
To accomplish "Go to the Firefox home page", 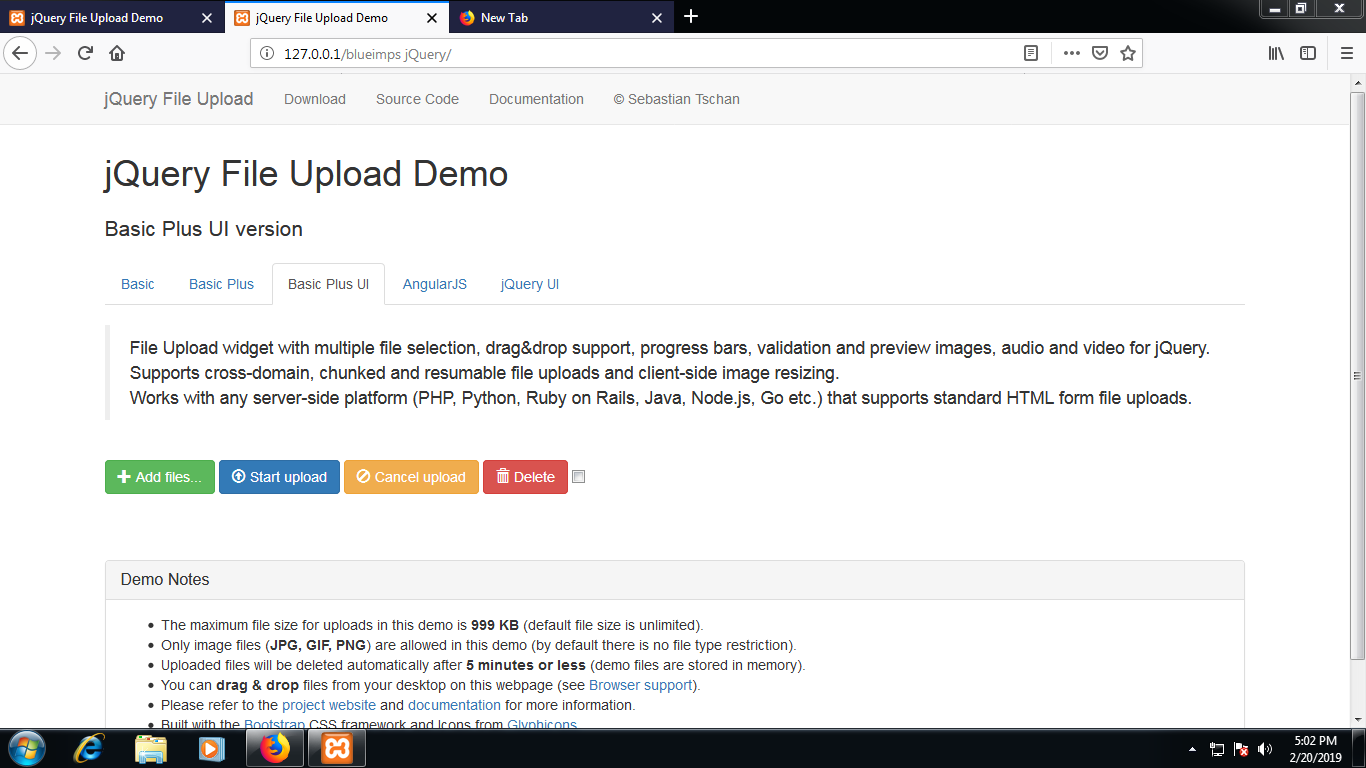I will (117, 53).
